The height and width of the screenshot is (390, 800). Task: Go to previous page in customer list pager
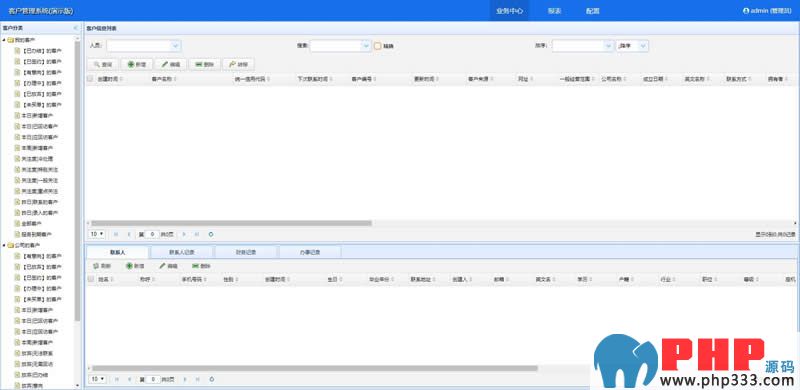(x=129, y=234)
